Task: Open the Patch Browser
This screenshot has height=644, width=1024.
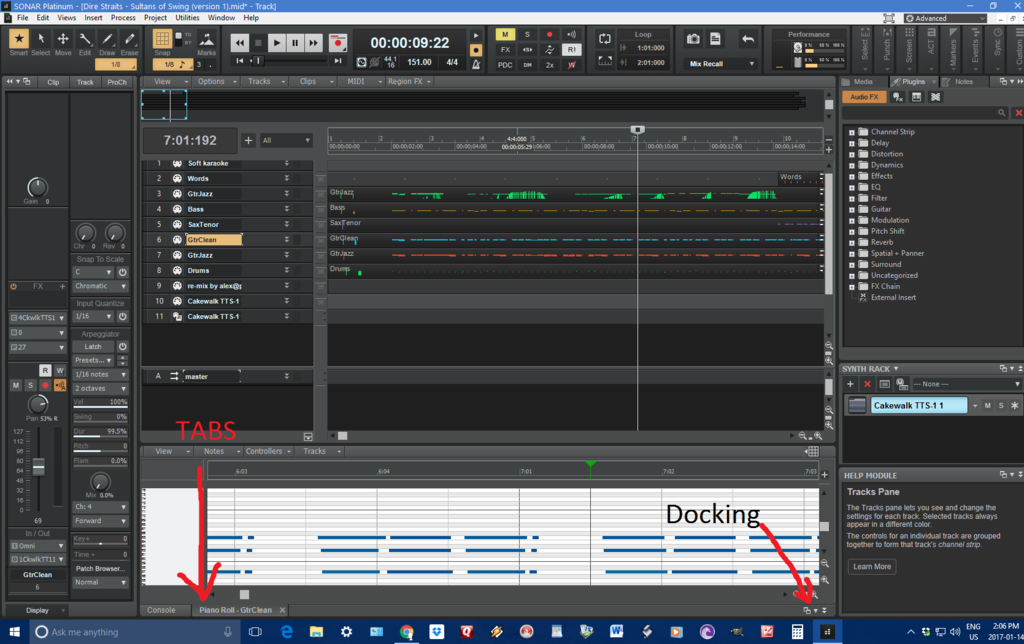Action: [x=100, y=569]
